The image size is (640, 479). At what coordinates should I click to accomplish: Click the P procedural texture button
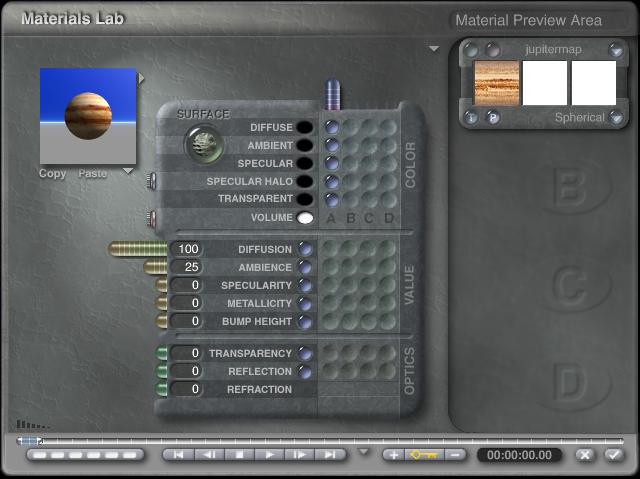493,117
